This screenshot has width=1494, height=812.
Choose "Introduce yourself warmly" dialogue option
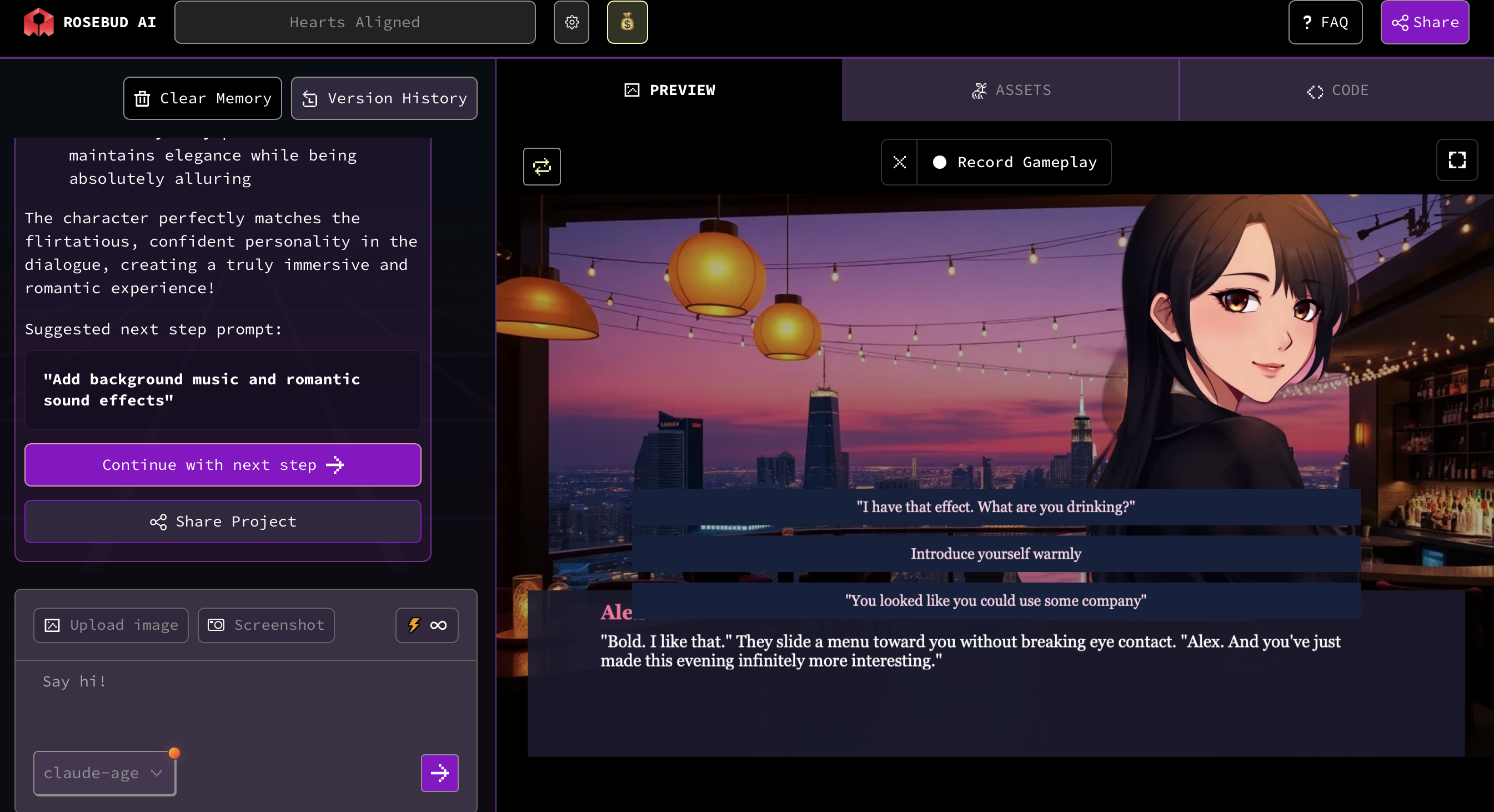pos(995,553)
